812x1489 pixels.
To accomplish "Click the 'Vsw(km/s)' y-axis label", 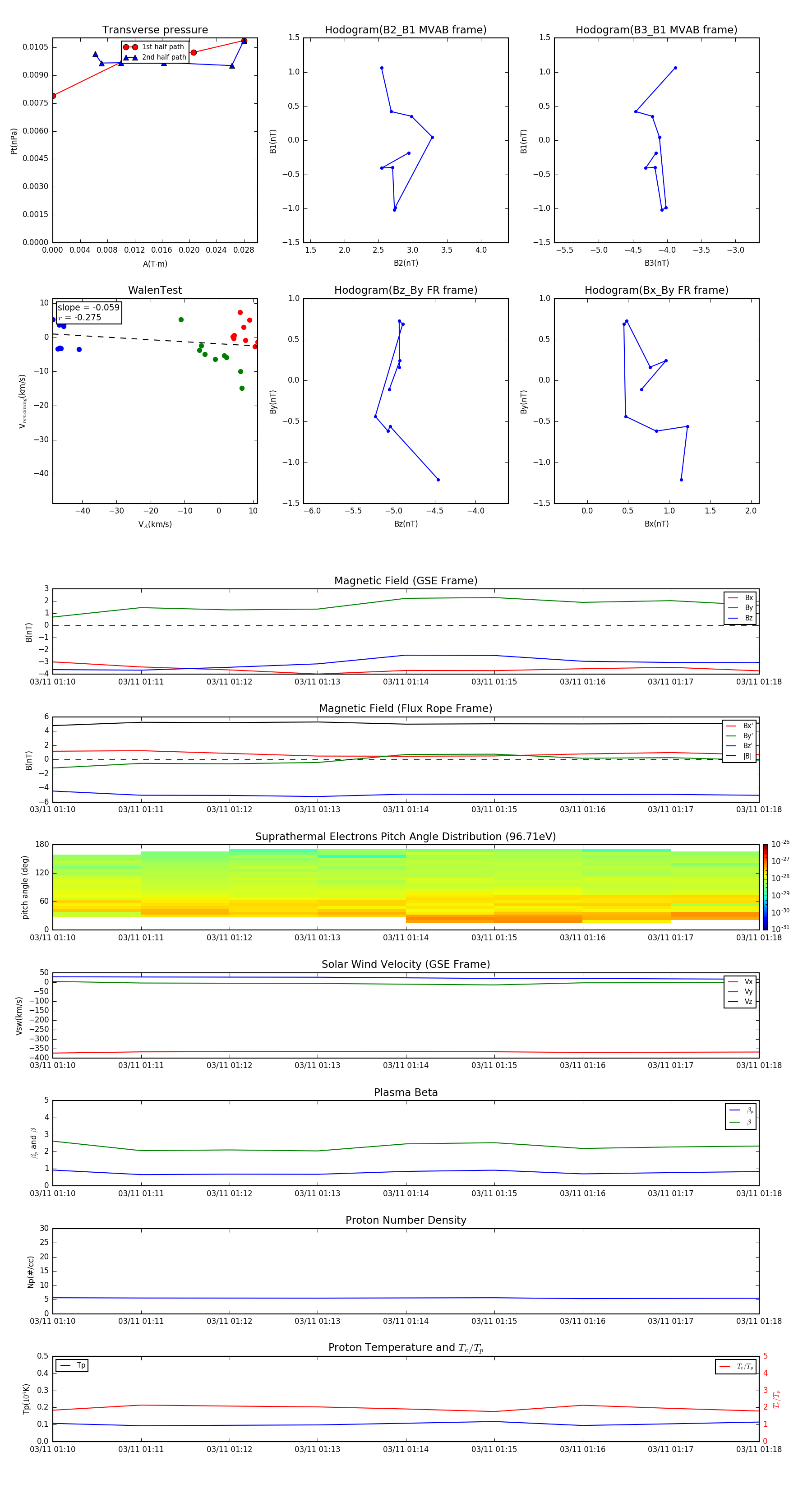I will 19,1016.
